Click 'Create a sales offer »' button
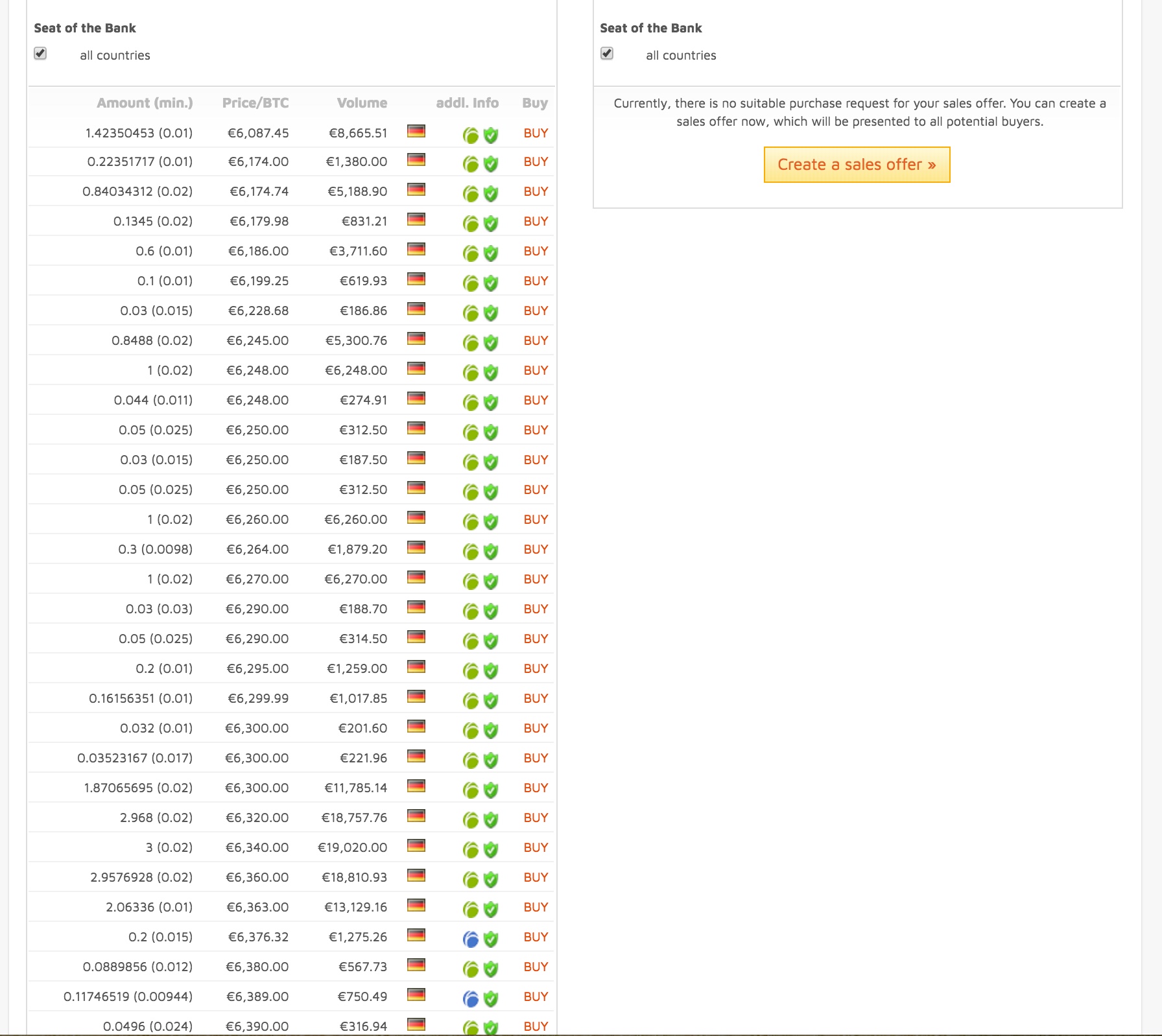This screenshot has height=1036, width=1162. tap(857, 165)
